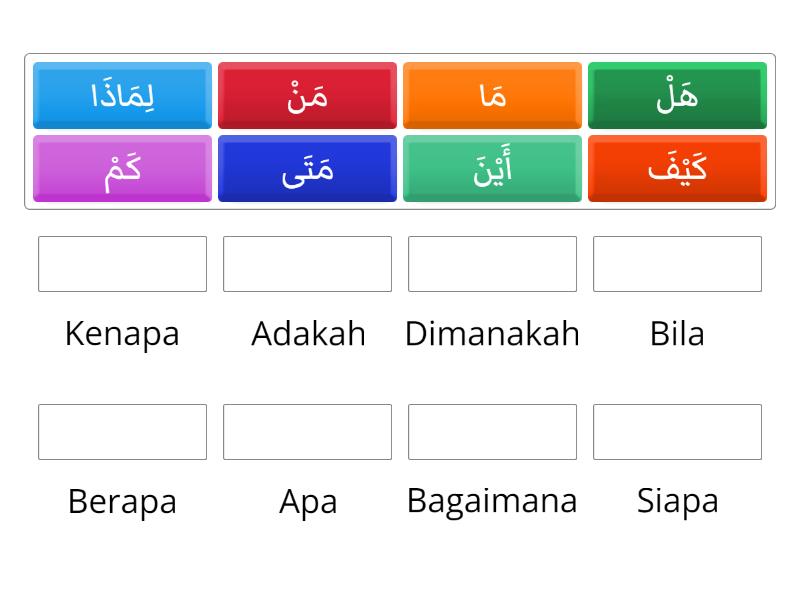Select the light green أَيْنَ tile
Image resolution: width=800 pixels, height=600 pixels.
pyautogui.click(x=493, y=168)
